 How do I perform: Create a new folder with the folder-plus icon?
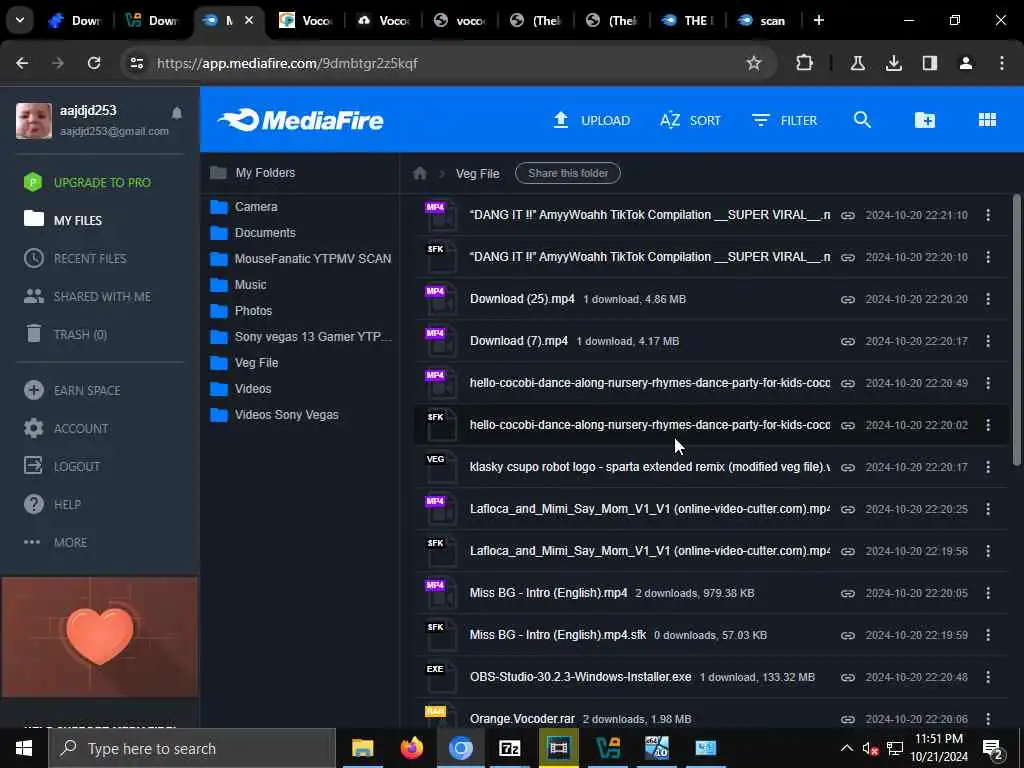[925, 120]
